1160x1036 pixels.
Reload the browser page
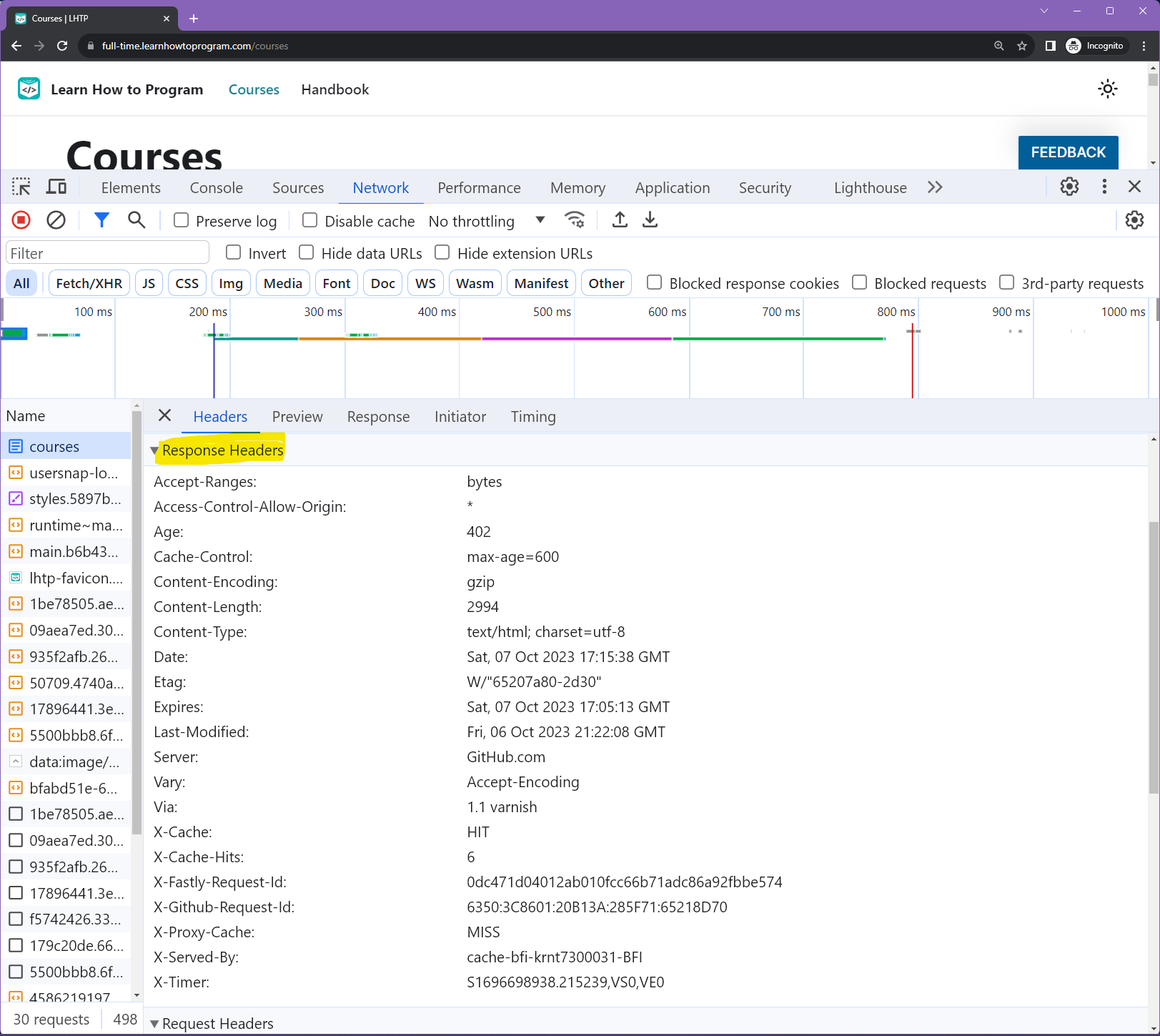(62, 46)
